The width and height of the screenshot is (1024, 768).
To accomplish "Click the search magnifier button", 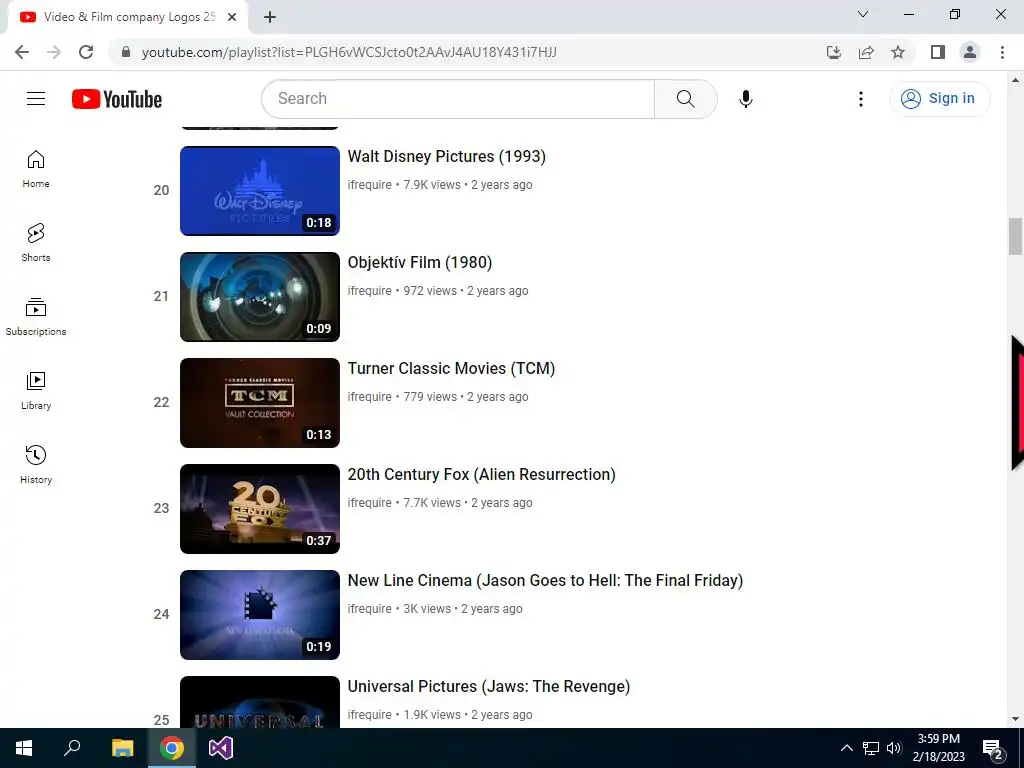I will pos(686,99).
